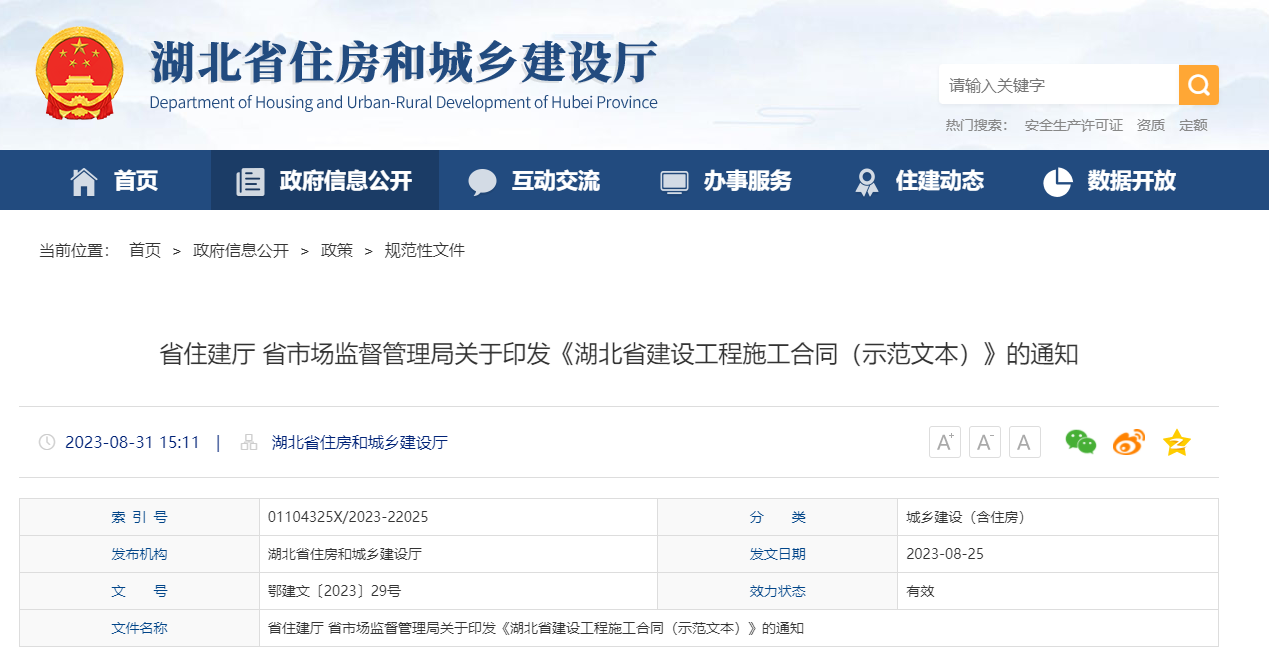The image size is (1269, 663).
Task: Click the 文号 label cell
Action: click(139, 591)
